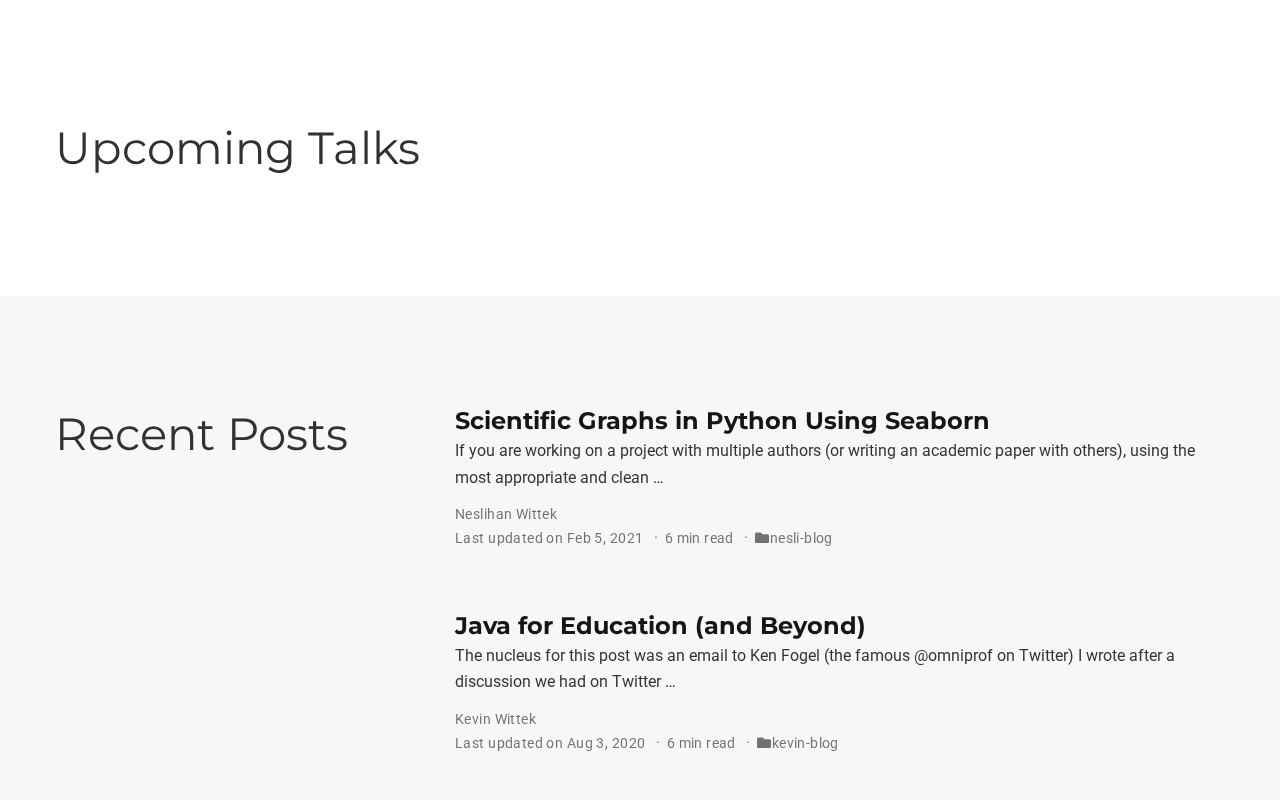The image size is (1280, 800).
Task: Click the Seaborn post's 6 min read label
Action: point(699,538)
